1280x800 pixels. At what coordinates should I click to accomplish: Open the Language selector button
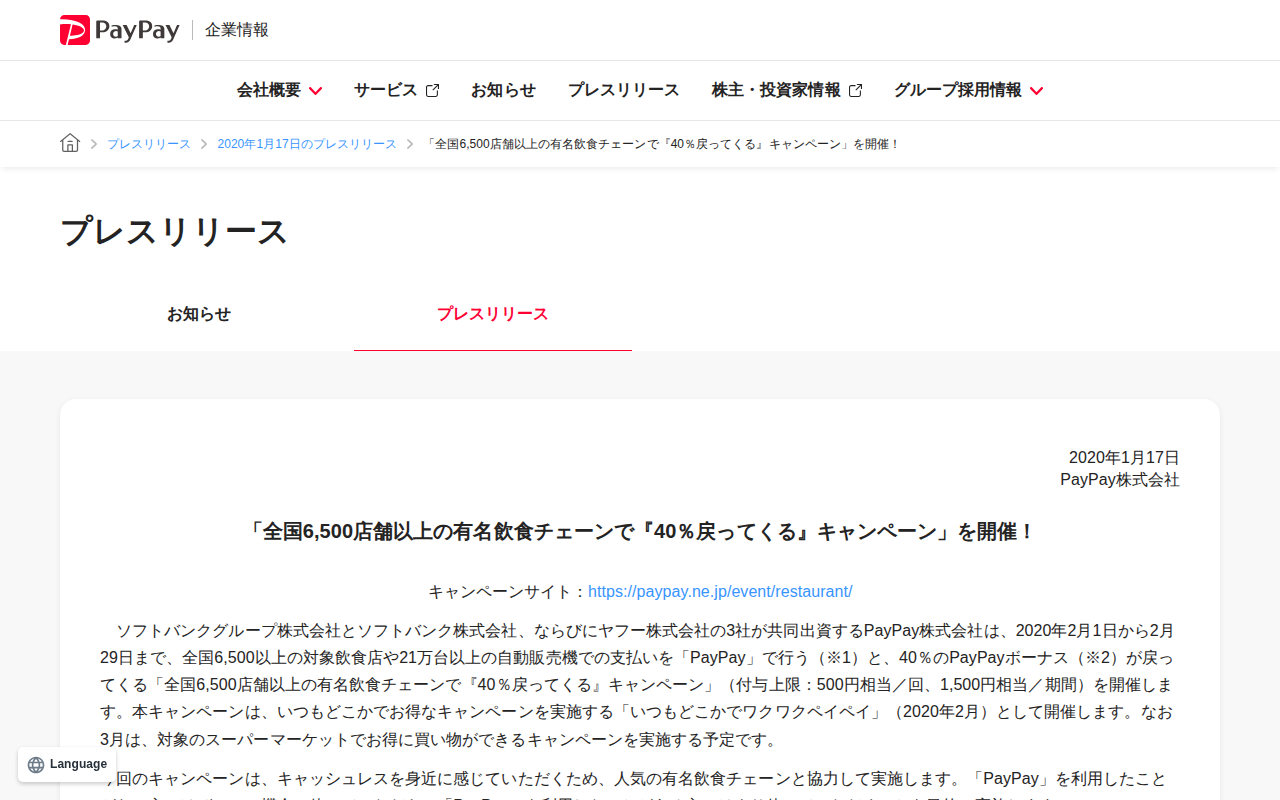(67, 765)
